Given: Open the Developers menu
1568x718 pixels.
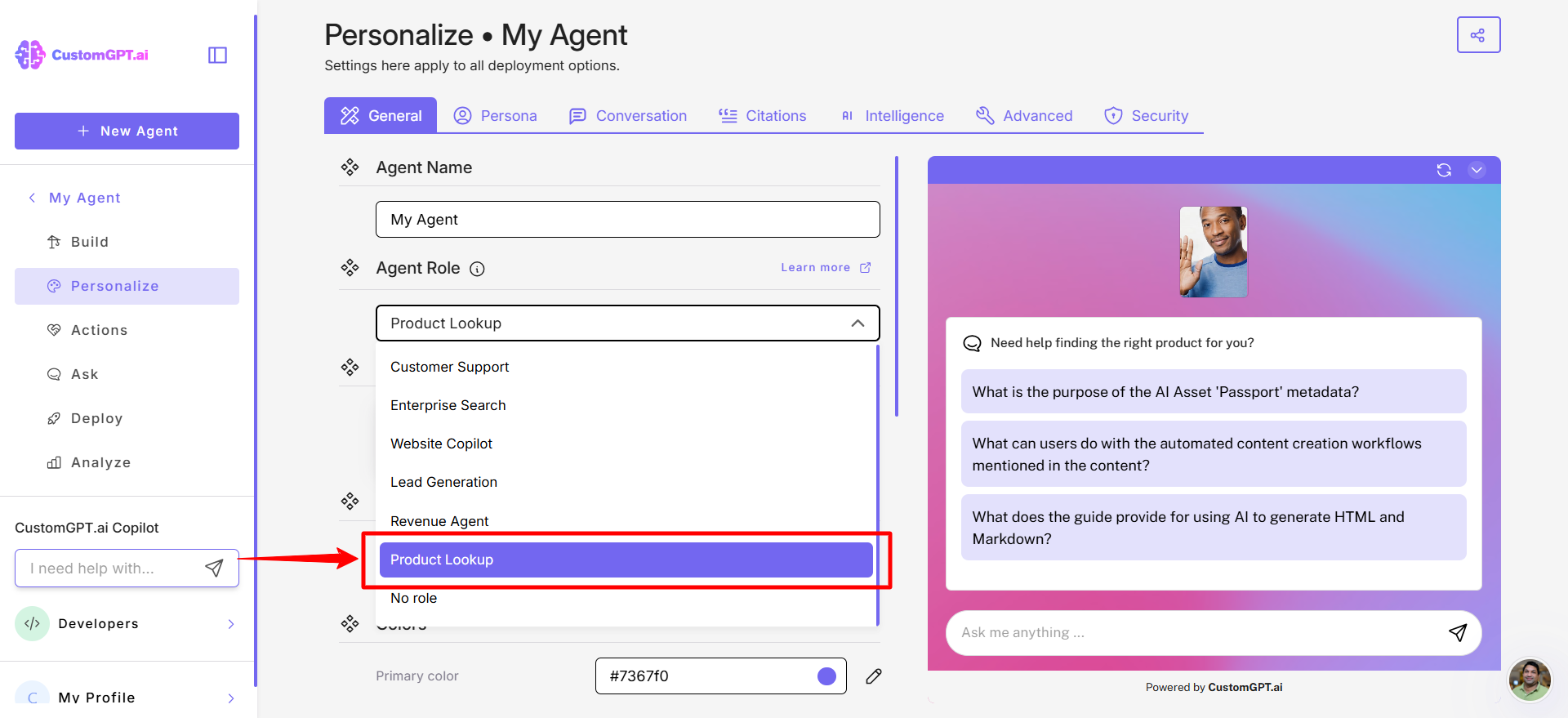Looking at the screenshot, I should [x=127, y=623].
